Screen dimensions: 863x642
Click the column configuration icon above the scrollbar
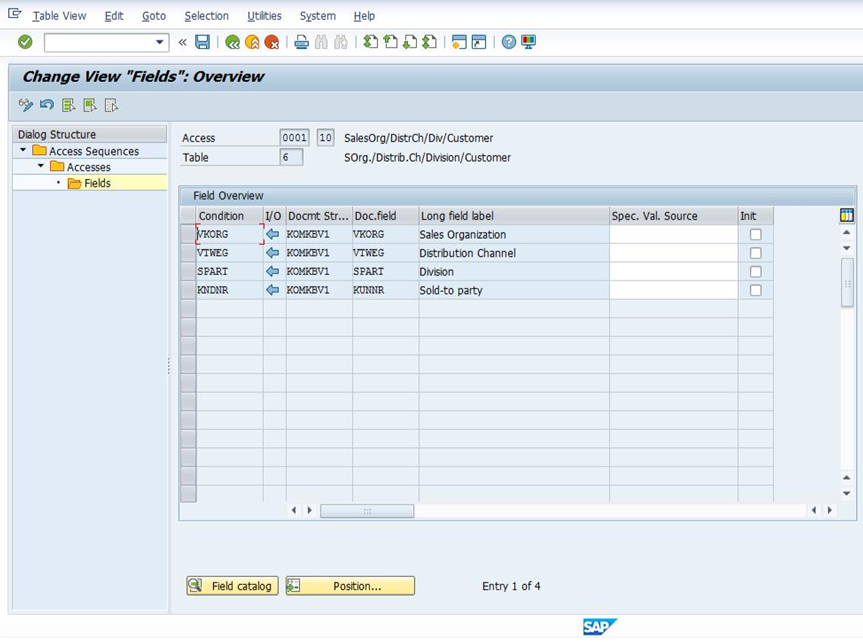coord(846,214)
